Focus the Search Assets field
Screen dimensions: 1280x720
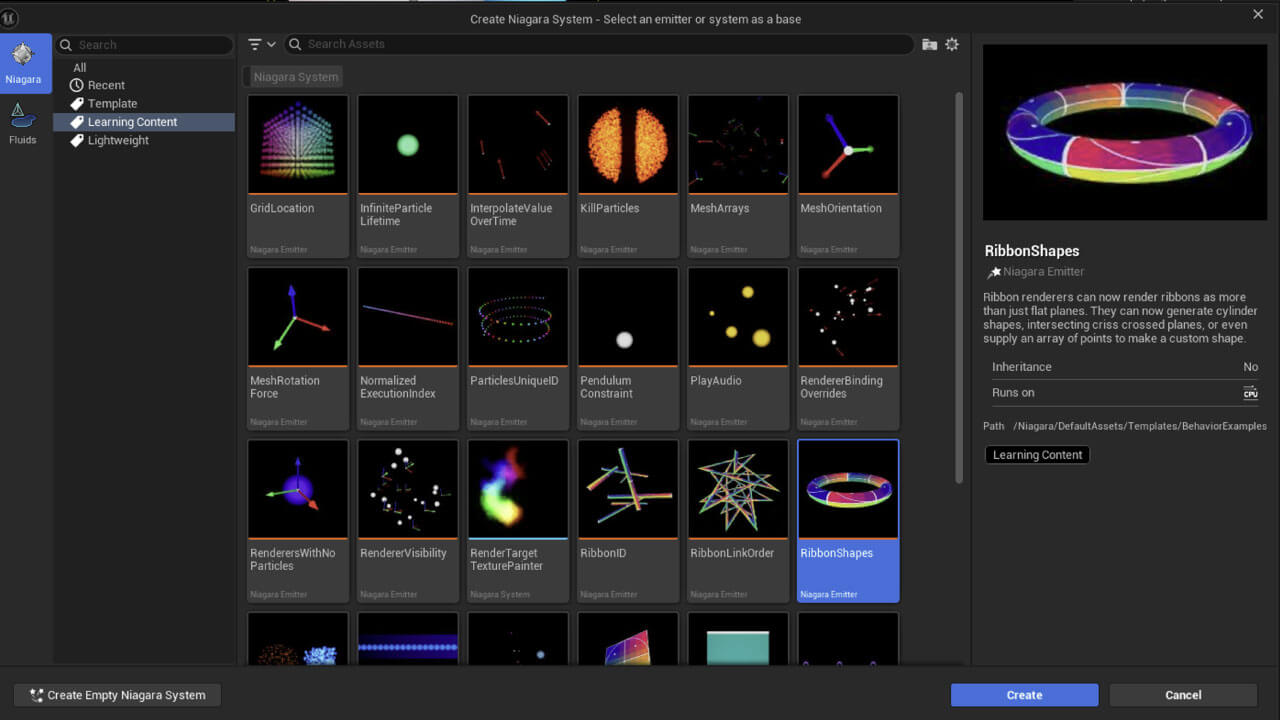(x=599, y=44)
